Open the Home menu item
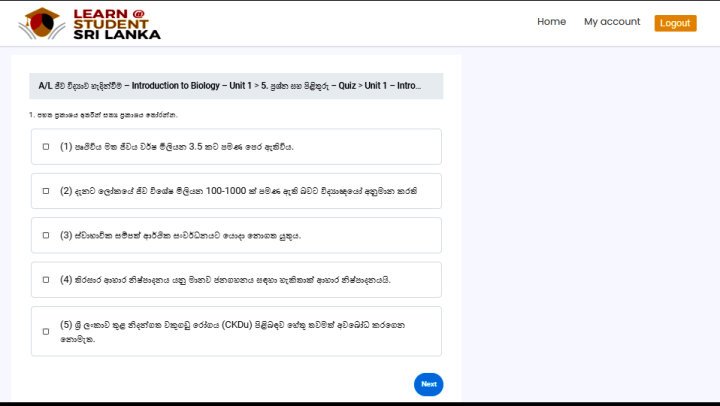The height and width of the screenshot is (406, 720). click(551, 22)
